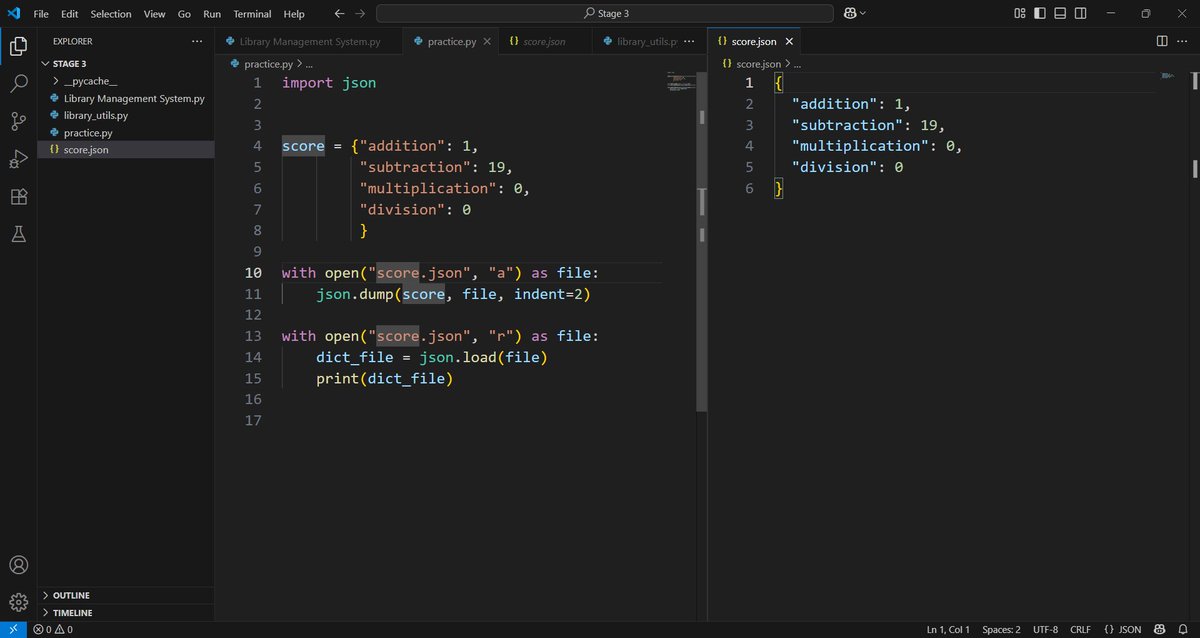Image resolution: width=1200 pixels, height=638 pixels.
Task: Open the Go menu
Action: pyautogui.click(x=184, y=14)
